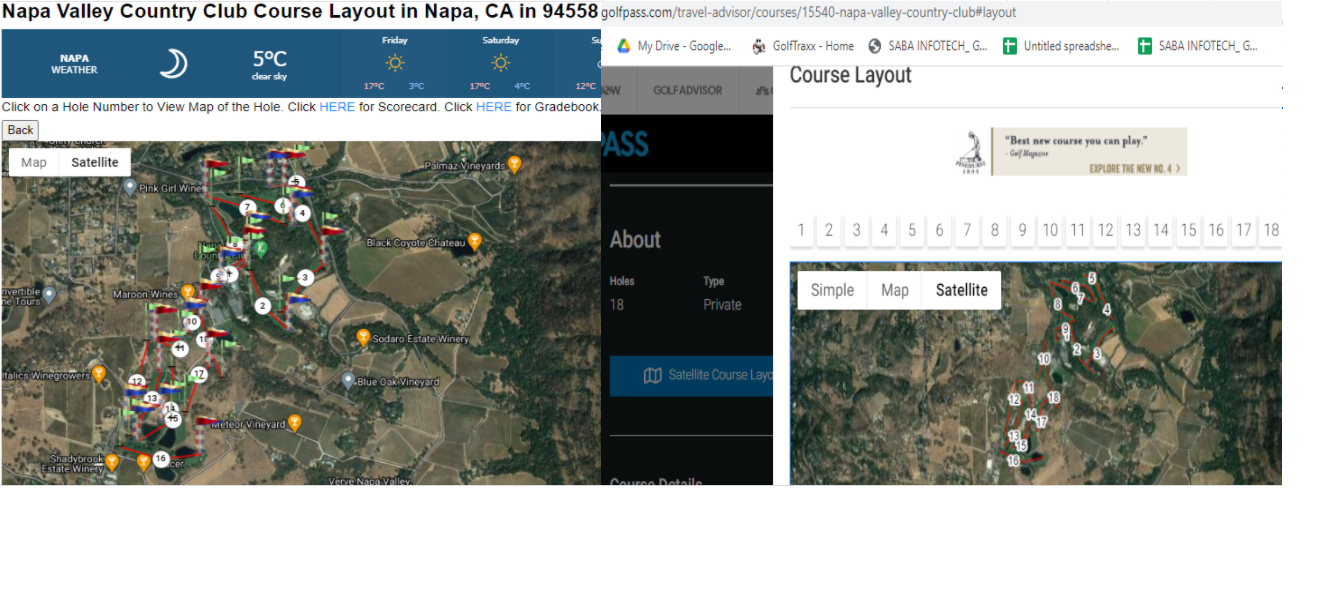Select hole 18 tab in GolfPass Course Layout
The height and width of the screenshot is (594, 1338).
point(1271,230)
